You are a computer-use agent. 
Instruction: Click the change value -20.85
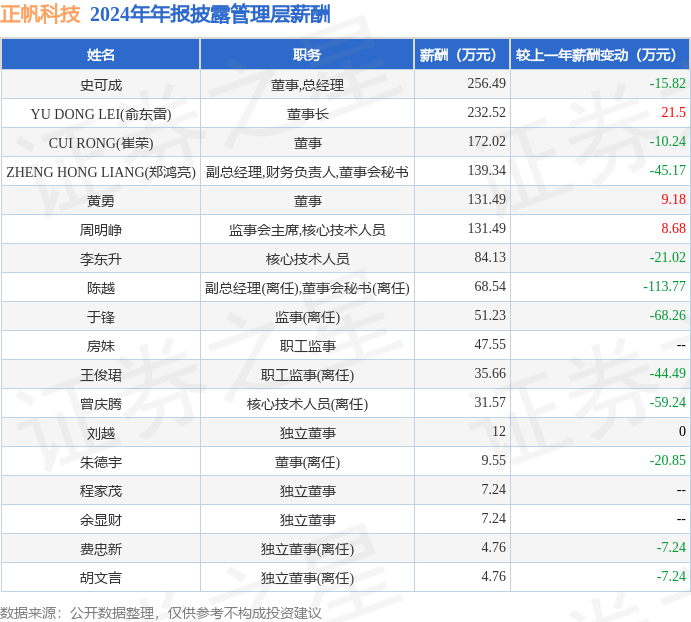pyautogui.click(x=668, y=460)
